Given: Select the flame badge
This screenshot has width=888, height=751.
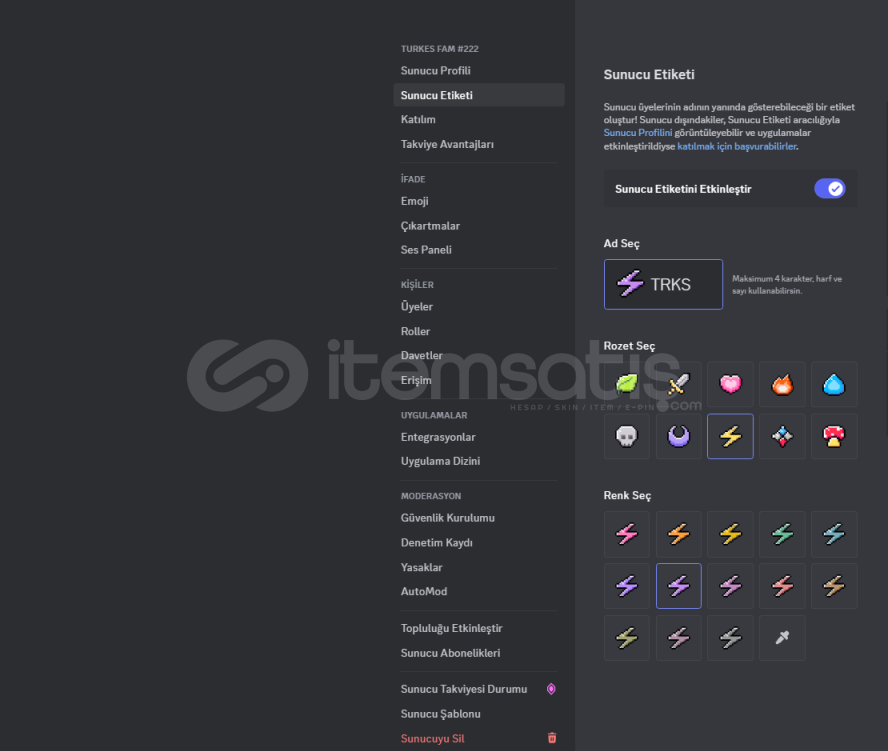Looking at the screenshot, I should coord(782,385).
